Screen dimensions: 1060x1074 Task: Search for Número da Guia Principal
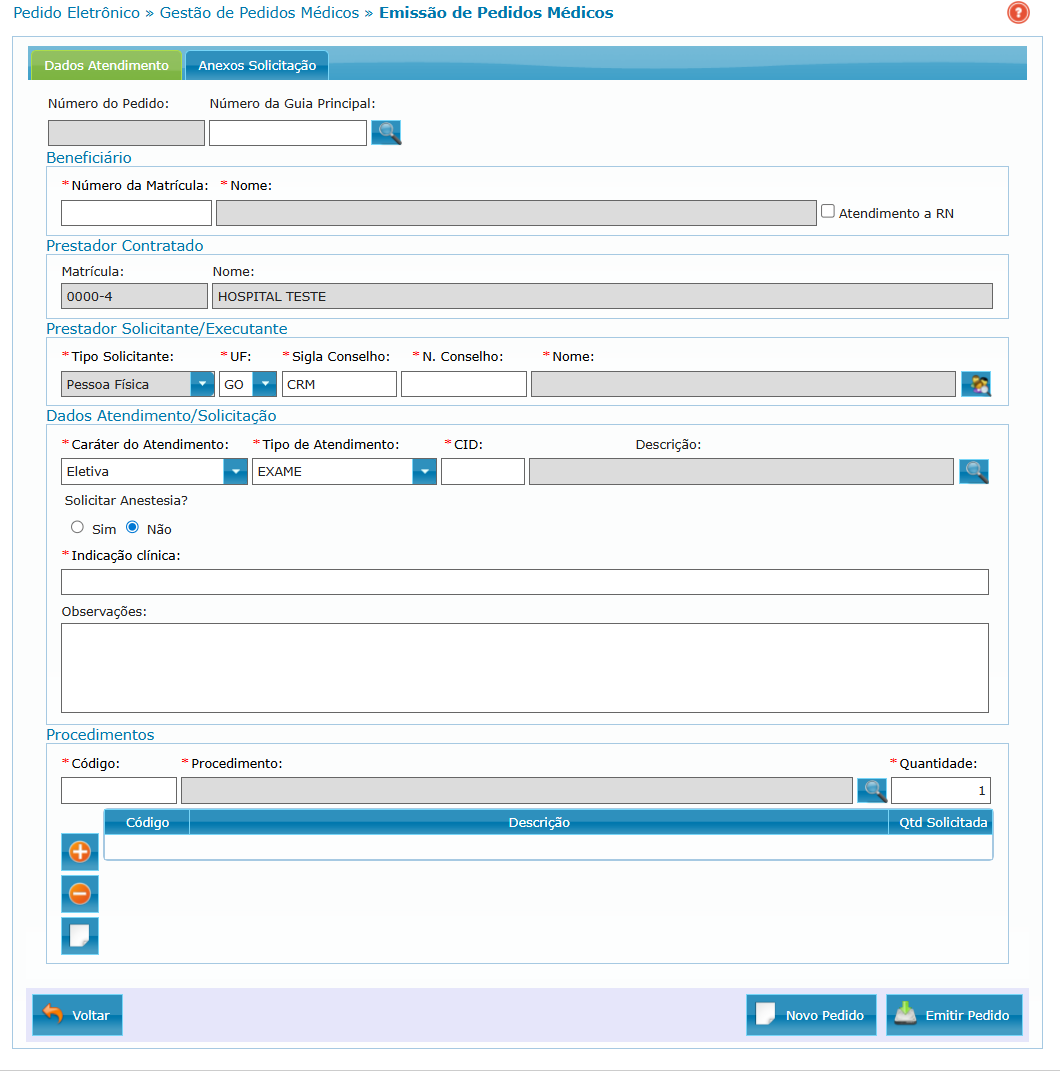point(386,132)
